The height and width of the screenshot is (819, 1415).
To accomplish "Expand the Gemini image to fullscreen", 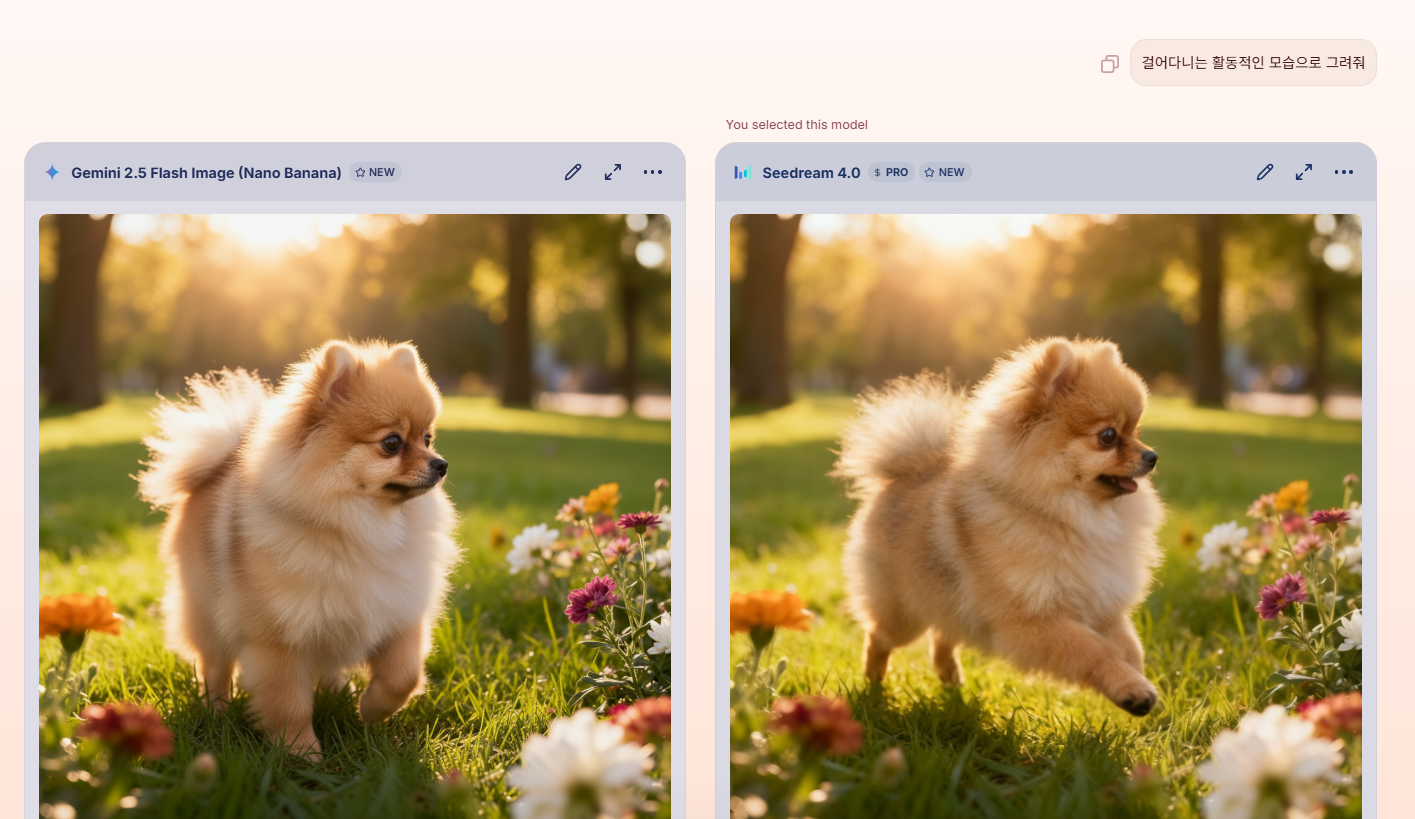I will click(613, 172).
